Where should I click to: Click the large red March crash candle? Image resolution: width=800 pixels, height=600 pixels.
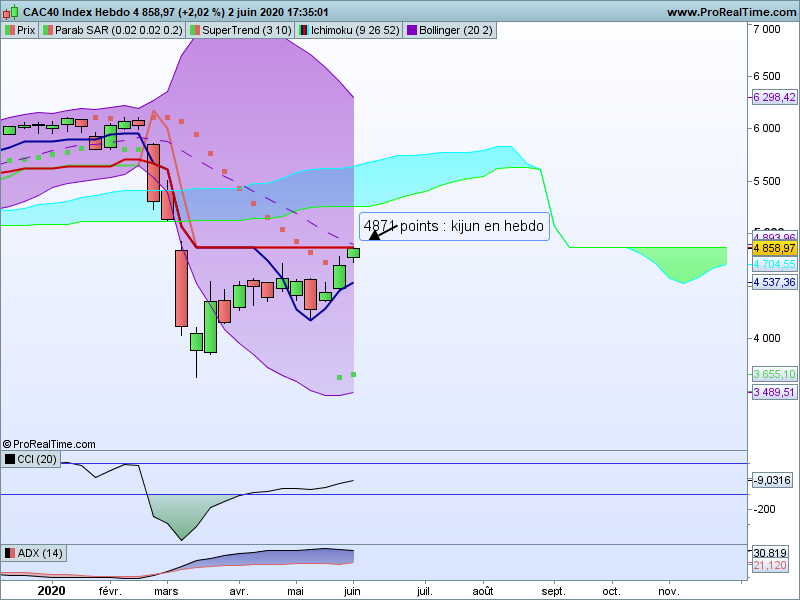pos(181,288)
